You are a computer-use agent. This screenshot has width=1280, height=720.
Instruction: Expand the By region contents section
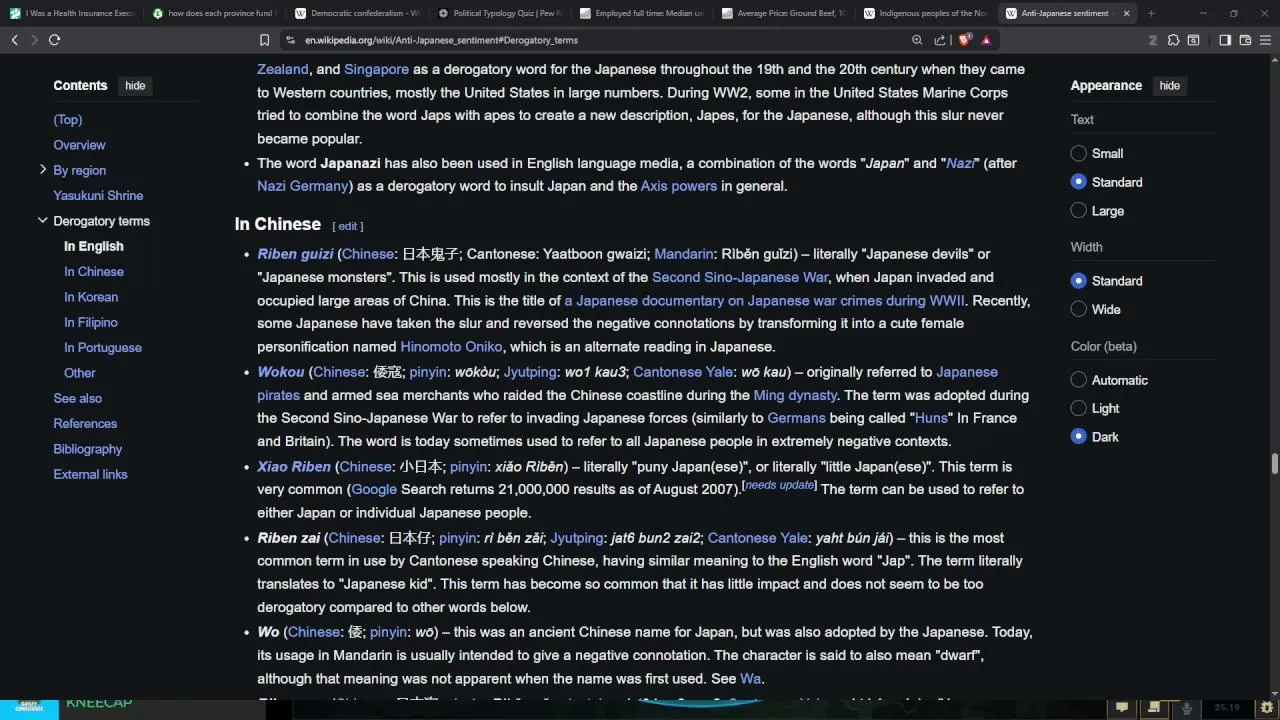pyautogui.click(x=43, y=170)
